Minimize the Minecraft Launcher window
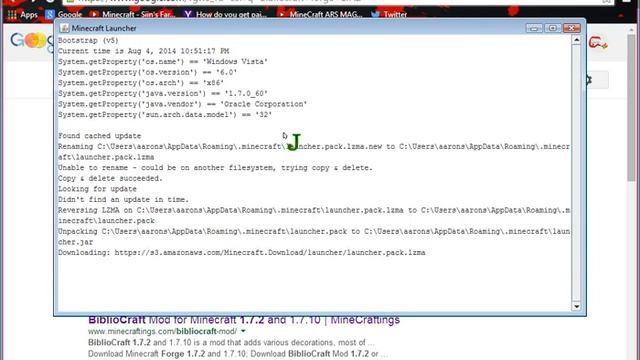This screenshot has height=360, width=640. (534, 28)
